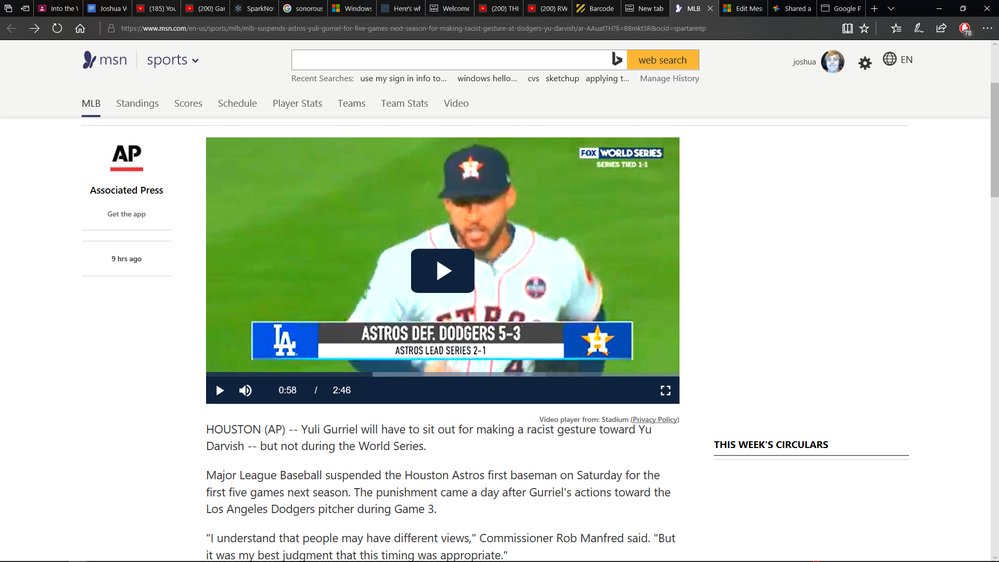Image resolution: width=999 pixels, height=562 pixels.
Task: Switch to the Google F browser tab
Action: pyautogui.click(x=841, y=8)
